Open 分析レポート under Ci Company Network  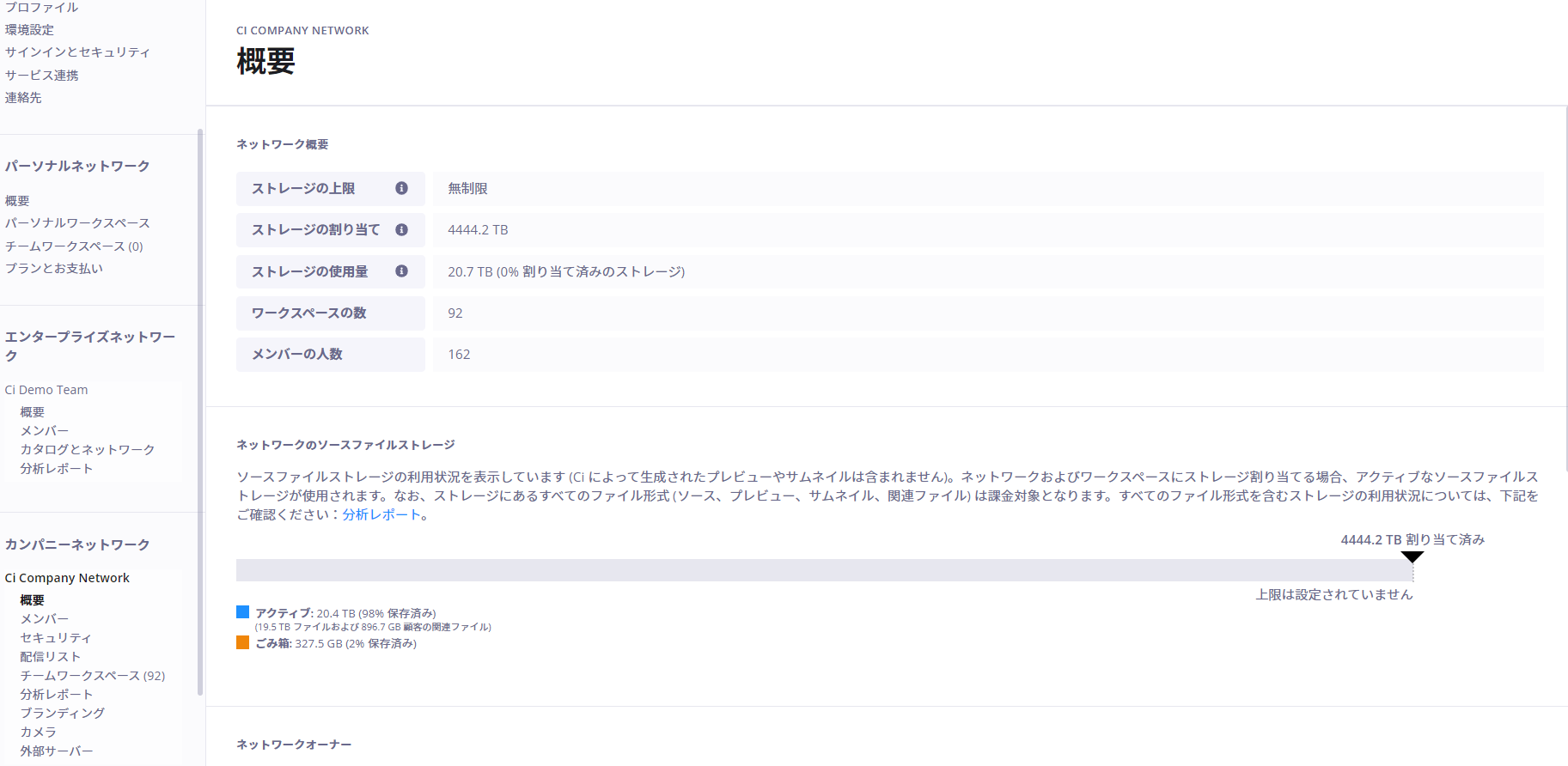tap(57, 695)
